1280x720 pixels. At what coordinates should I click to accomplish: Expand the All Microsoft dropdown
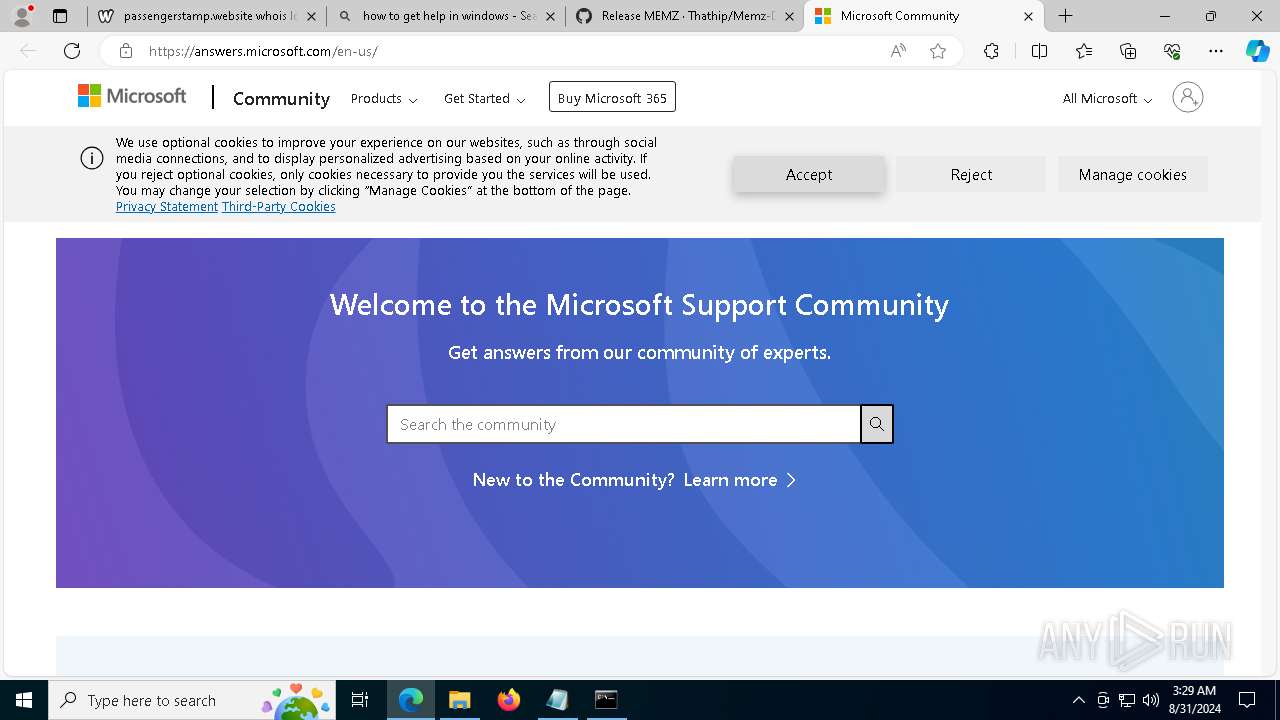pyautogui.click(x=1107, y=98)
